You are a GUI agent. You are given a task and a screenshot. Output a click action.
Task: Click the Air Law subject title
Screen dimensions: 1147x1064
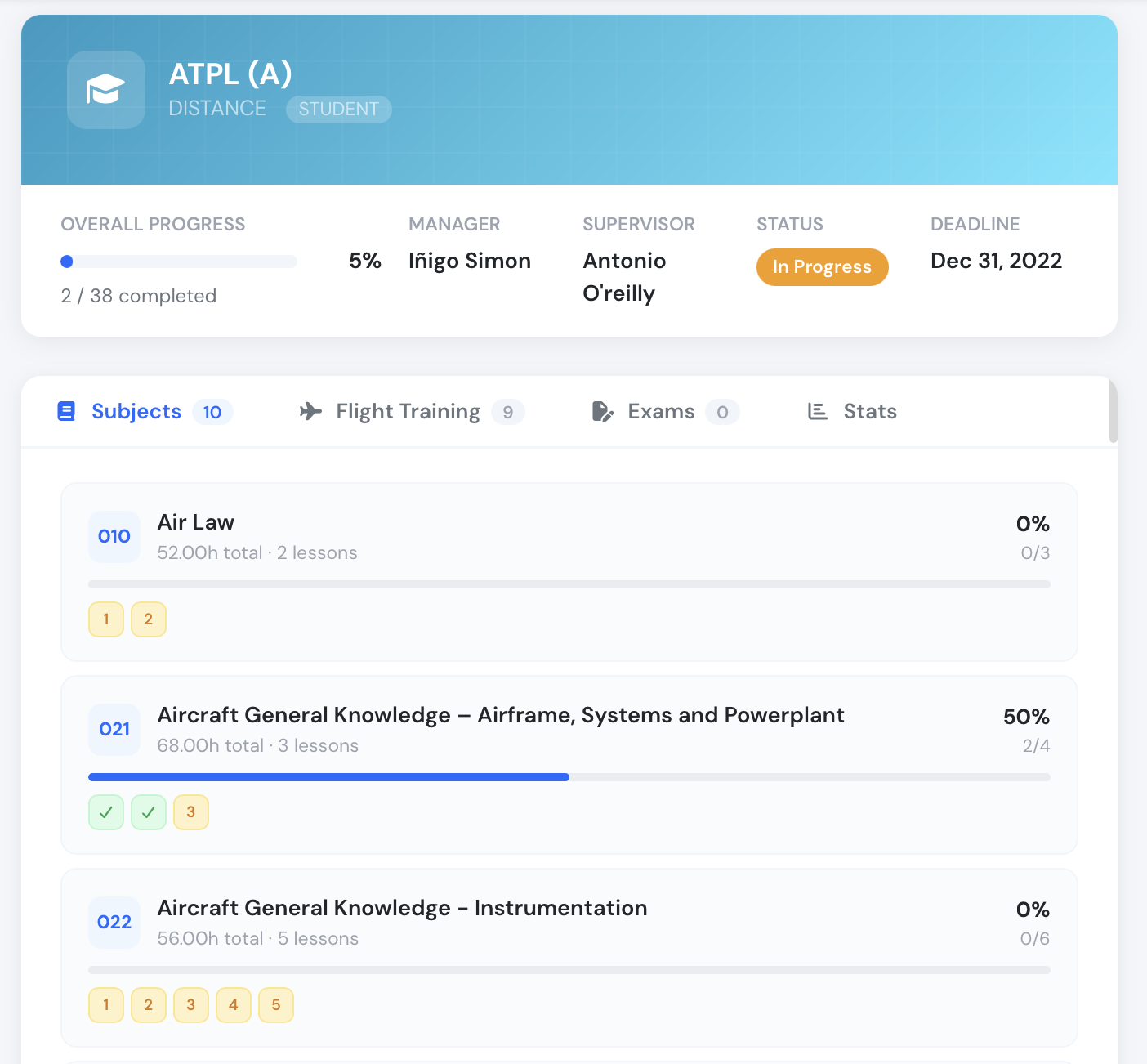click(196, 522)
